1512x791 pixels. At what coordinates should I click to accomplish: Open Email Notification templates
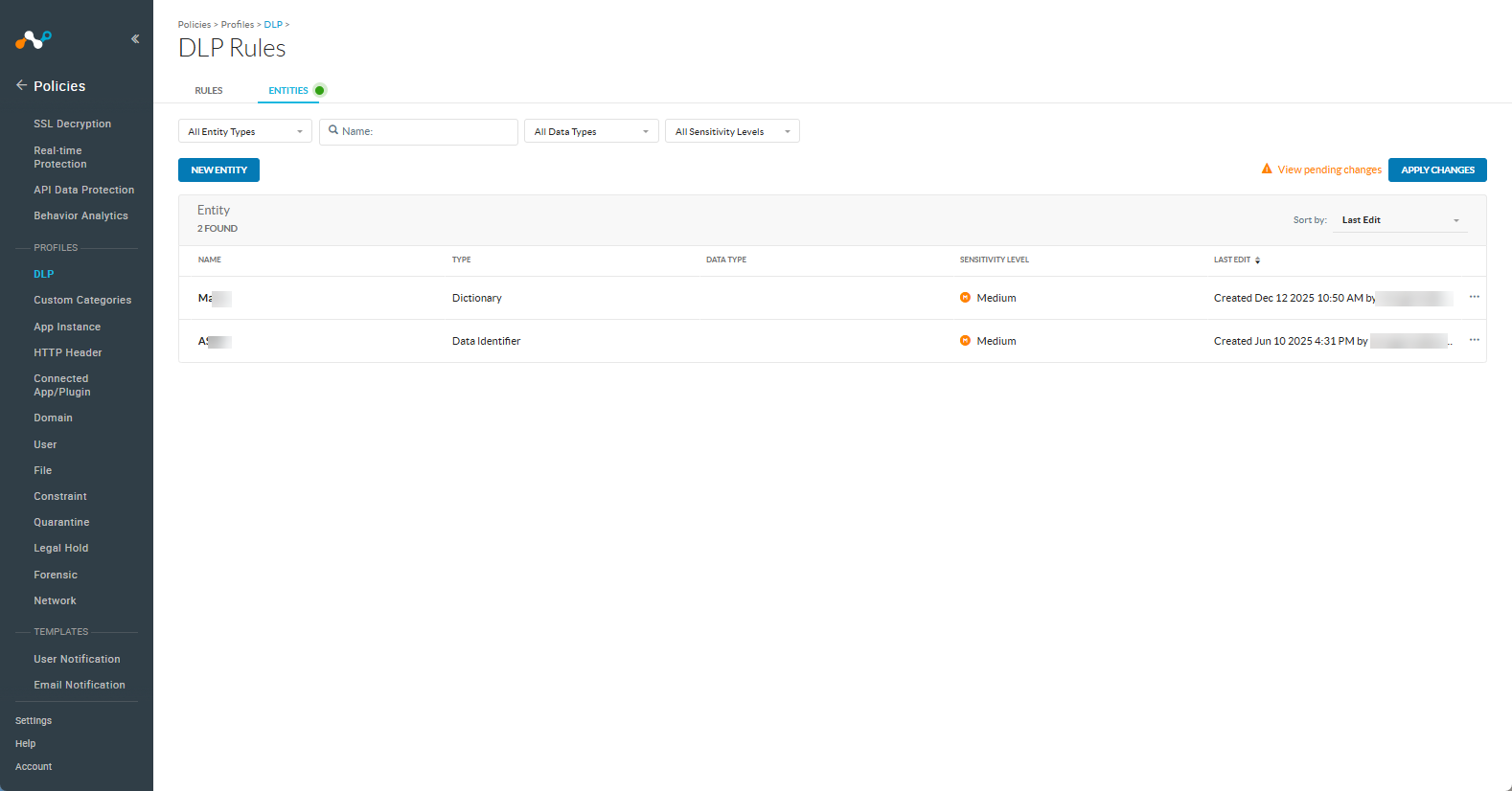click(x=80, y=685)
